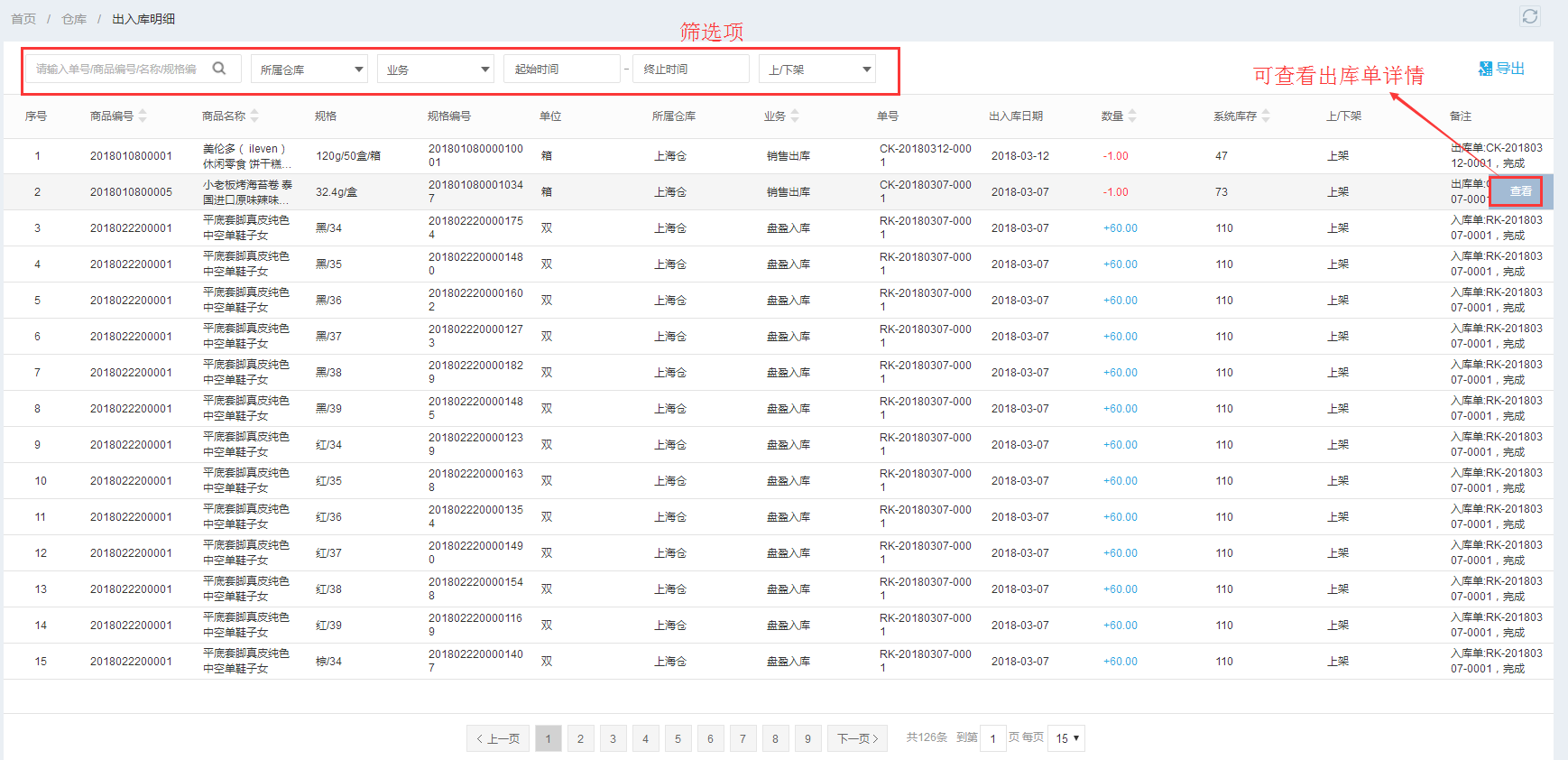Click spec 黑/34 in row 3
Viewport: 1568px width, 760px height.
point(328,228)
